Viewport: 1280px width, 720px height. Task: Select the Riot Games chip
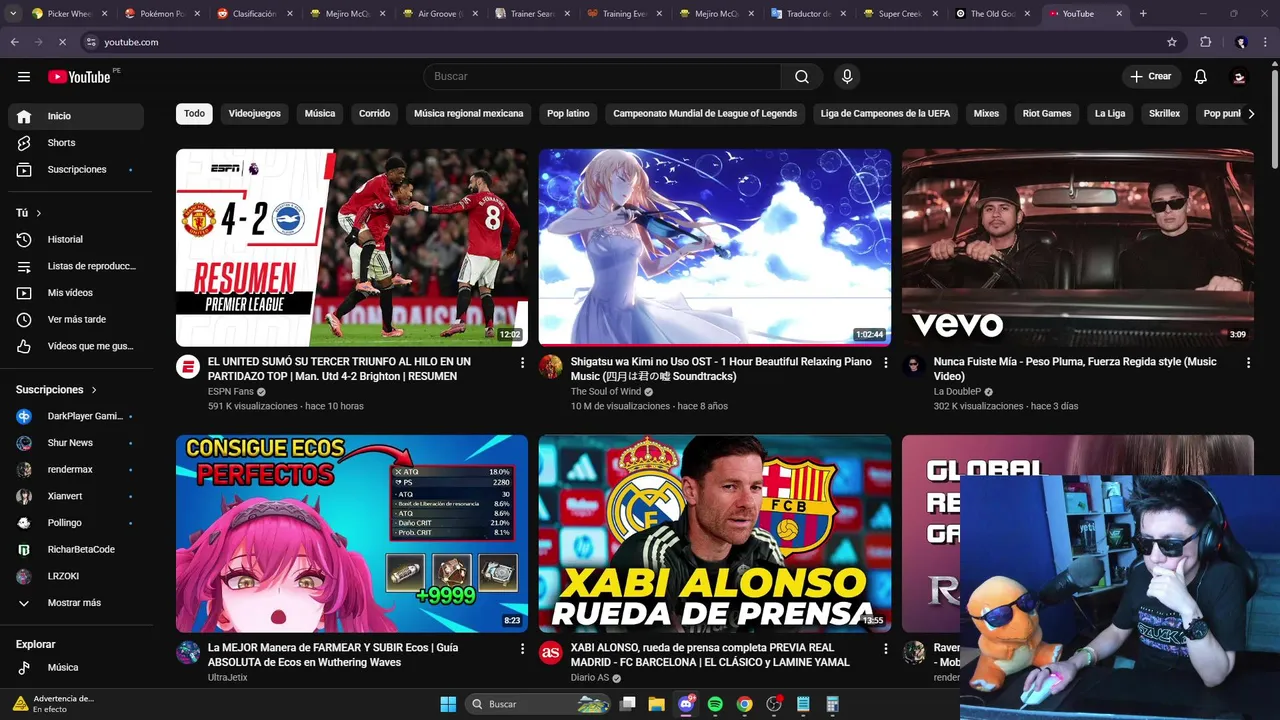(1047, 113)
